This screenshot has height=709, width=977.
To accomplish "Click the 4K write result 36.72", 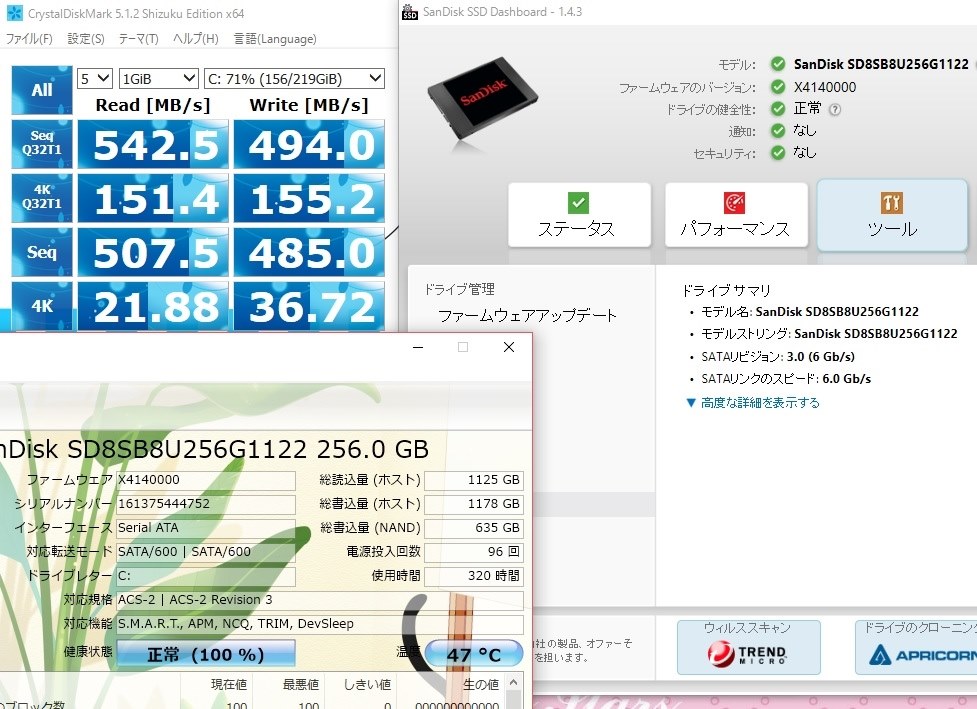I will 309,307.
